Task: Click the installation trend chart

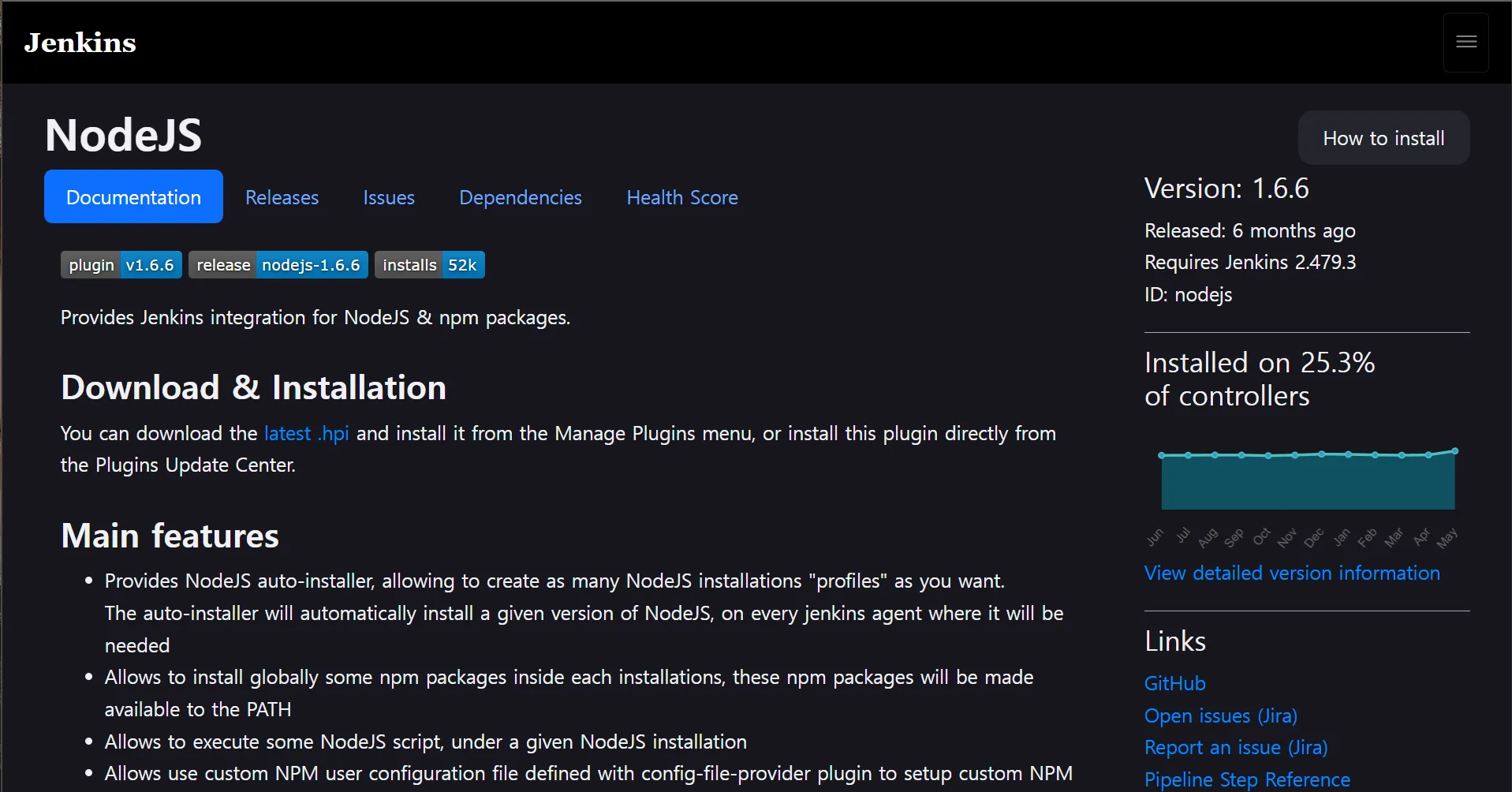Action: [1308, 495]
